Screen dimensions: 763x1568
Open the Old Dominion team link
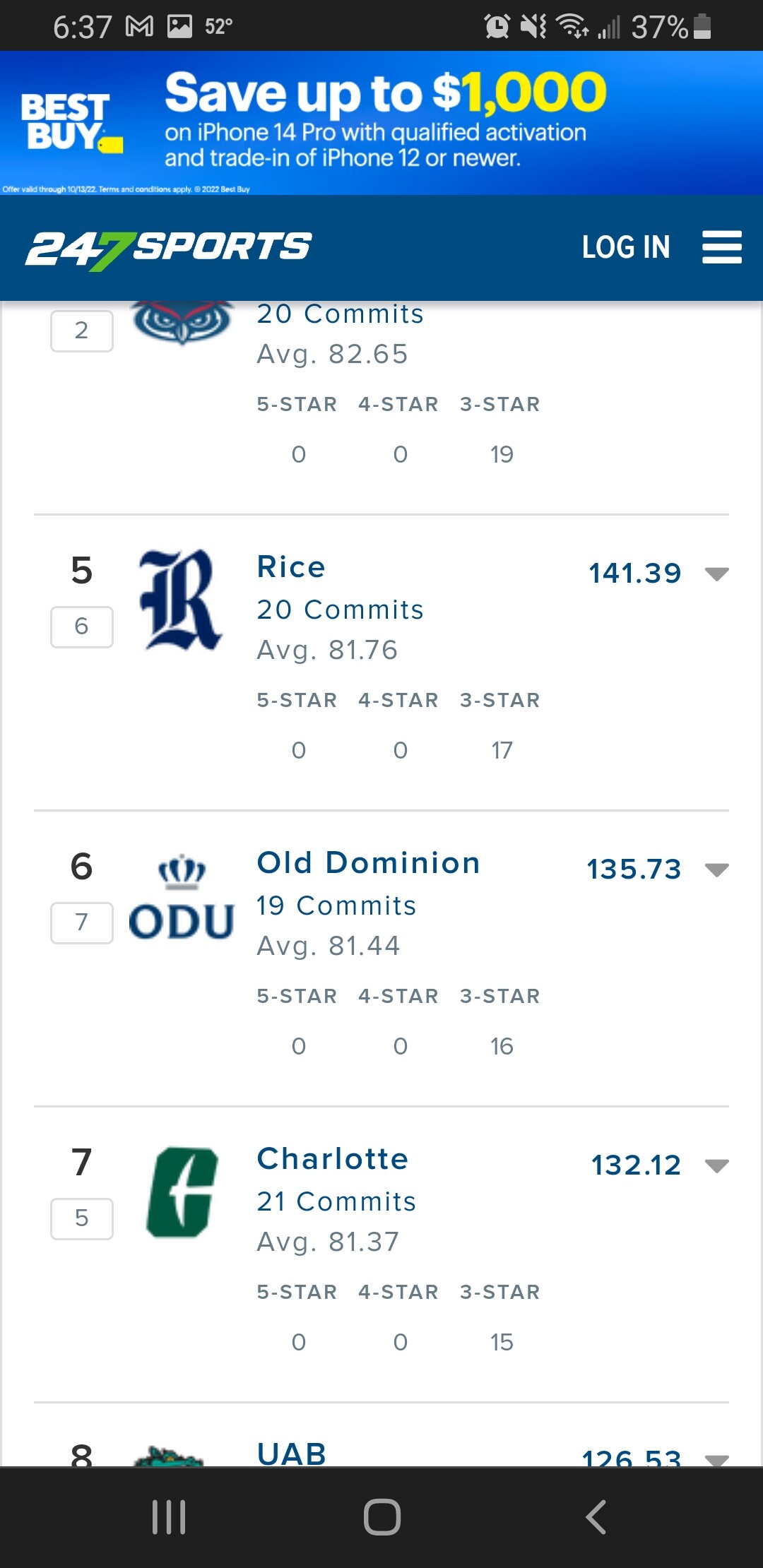point(368,863)
